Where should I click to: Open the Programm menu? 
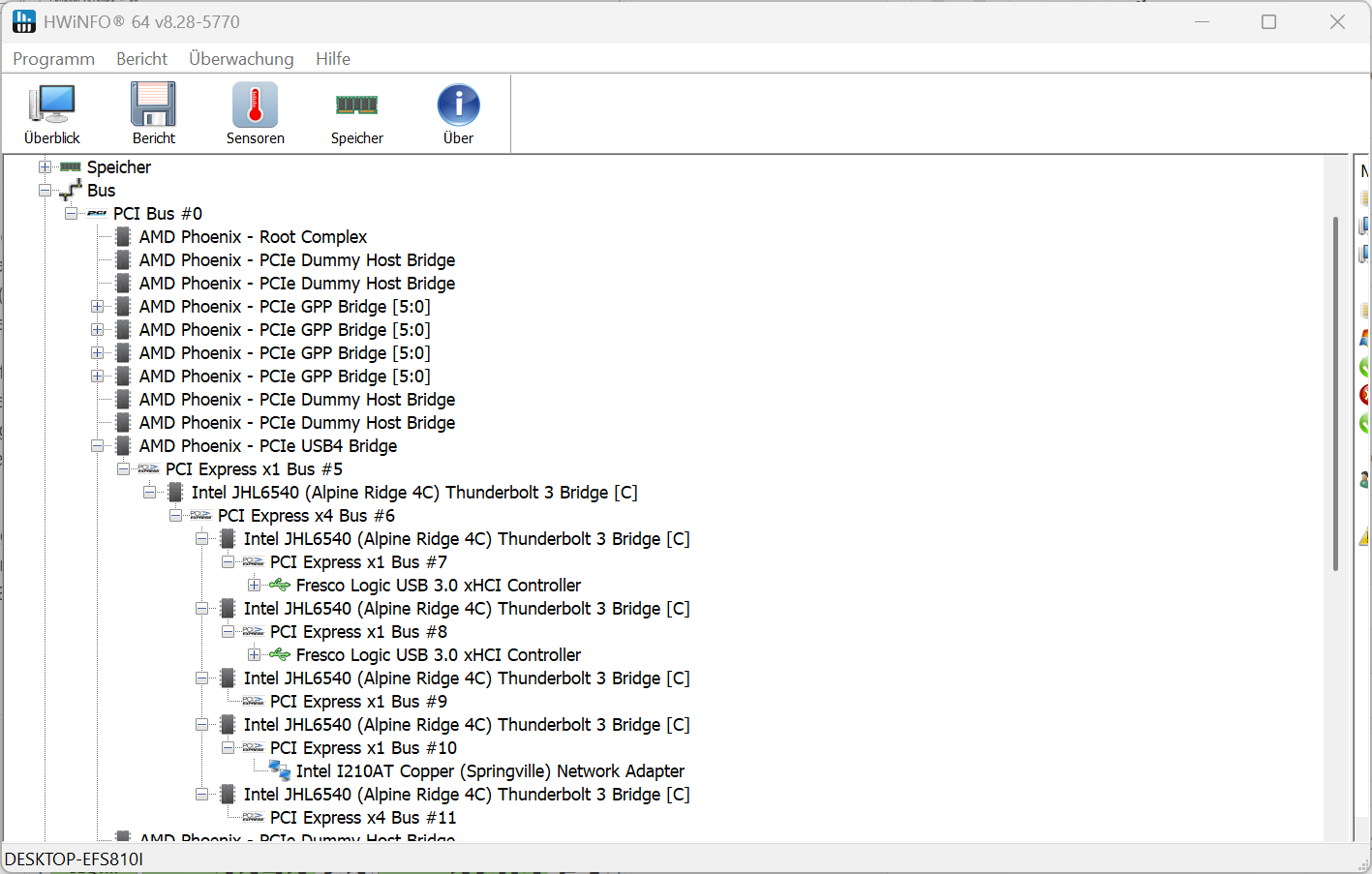pos(53,59)
